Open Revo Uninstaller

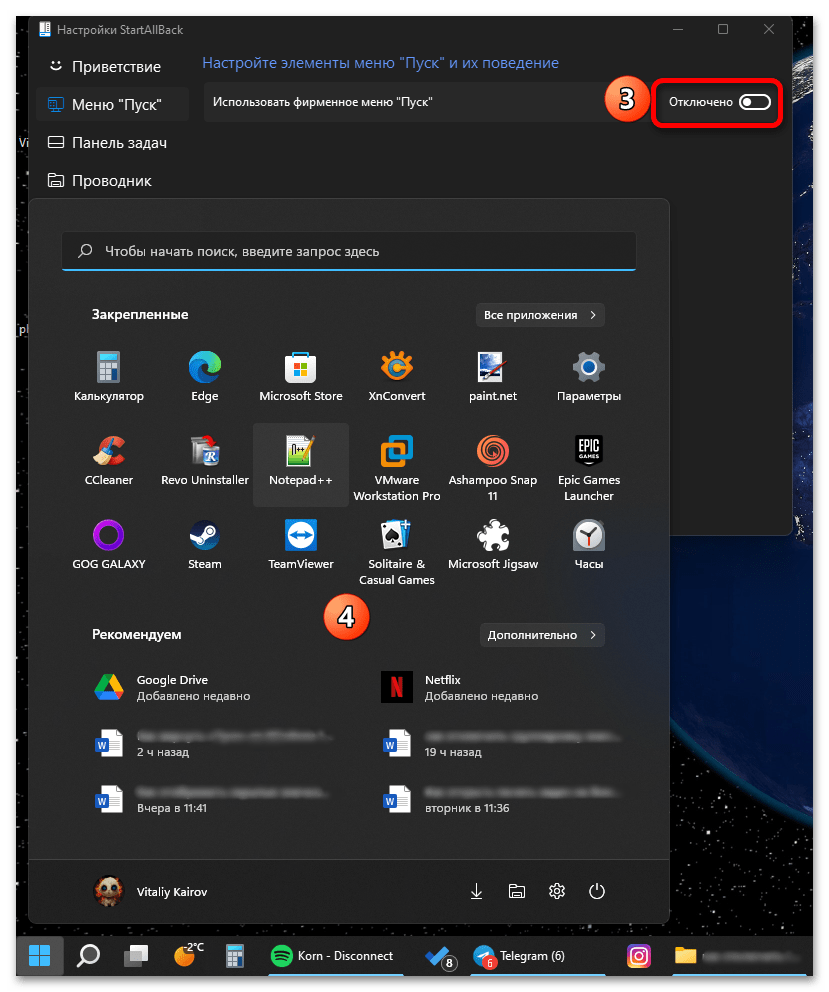(204, 461)
